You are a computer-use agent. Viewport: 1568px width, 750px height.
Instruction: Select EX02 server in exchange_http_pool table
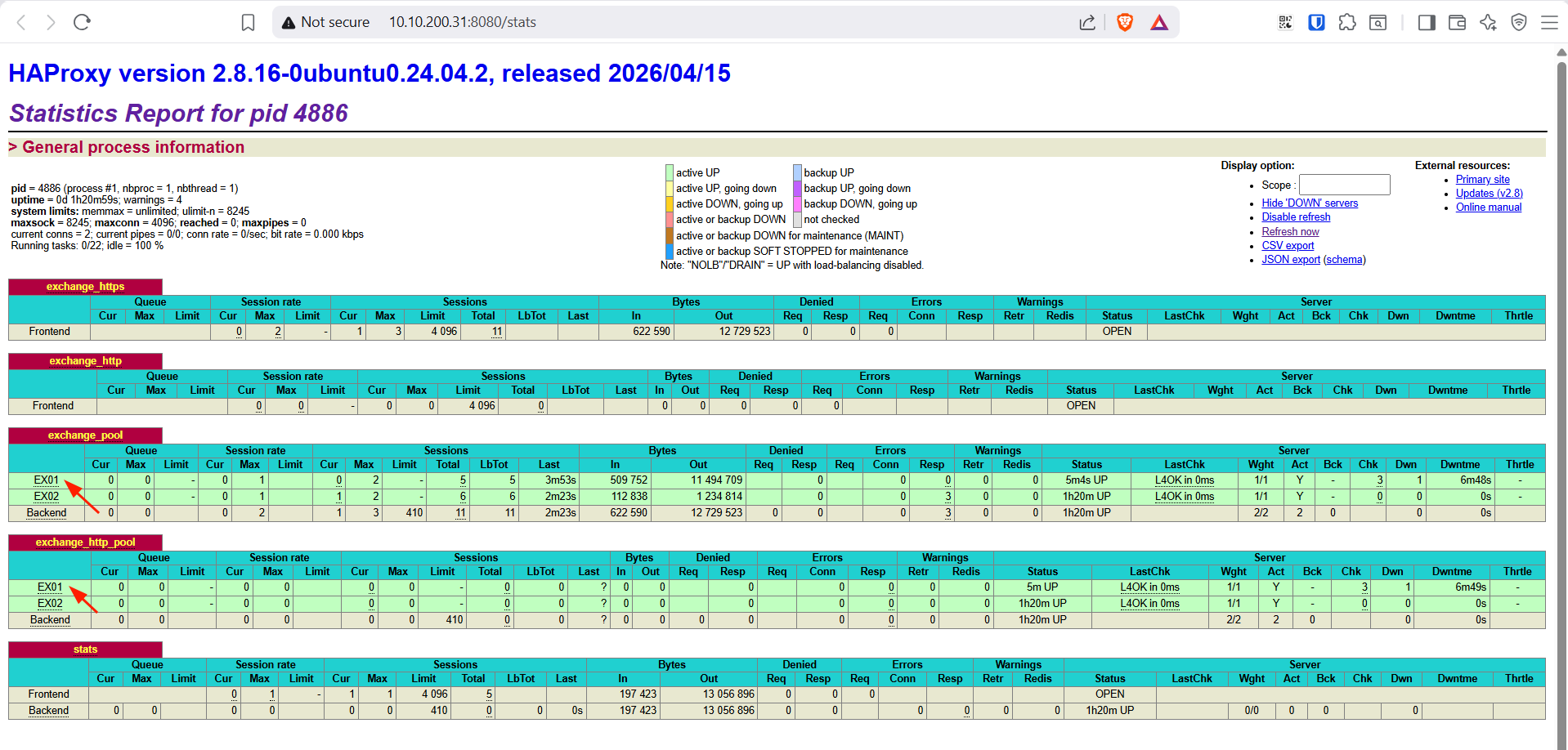(50, 604)
